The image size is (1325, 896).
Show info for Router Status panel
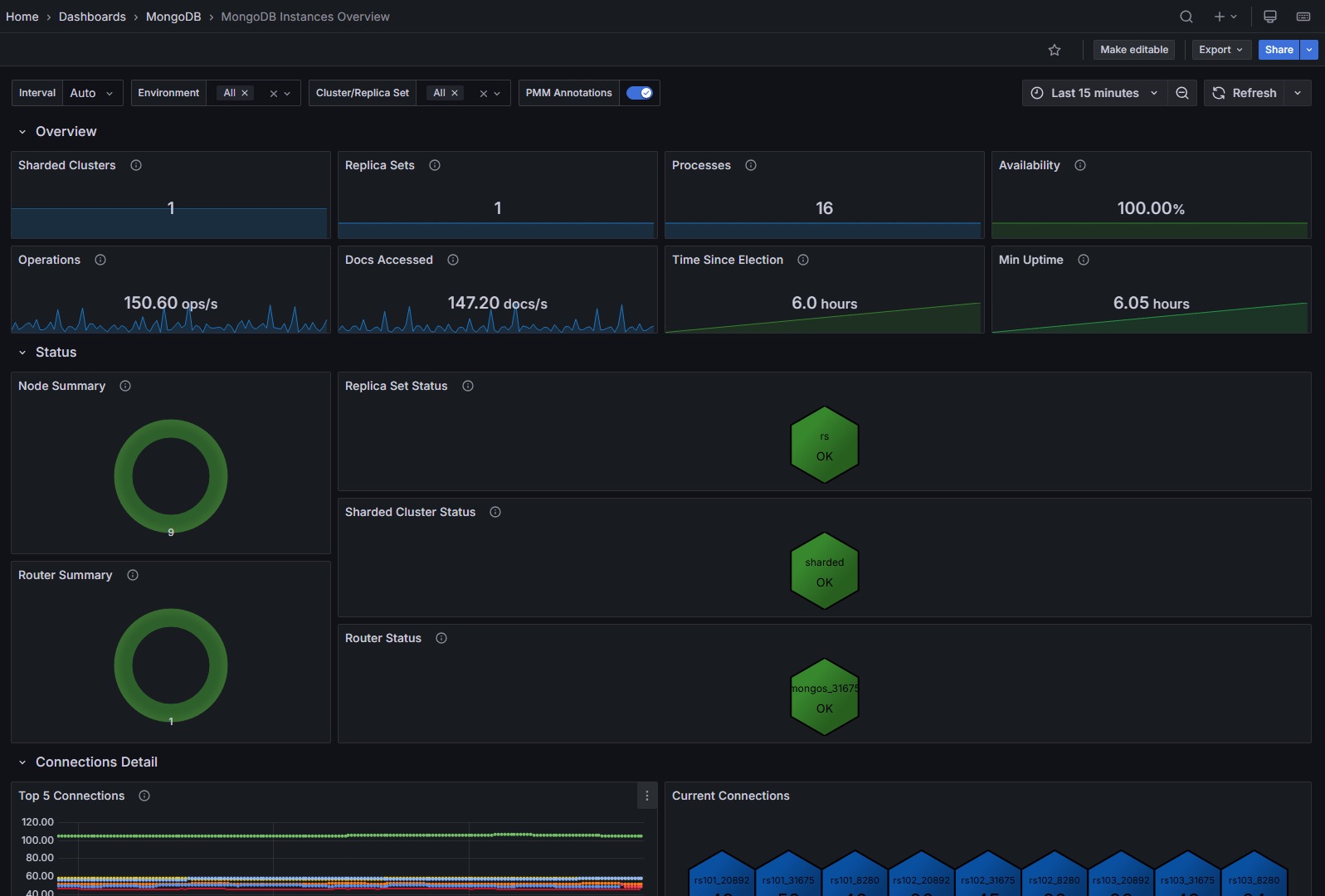tap(441, 638)
